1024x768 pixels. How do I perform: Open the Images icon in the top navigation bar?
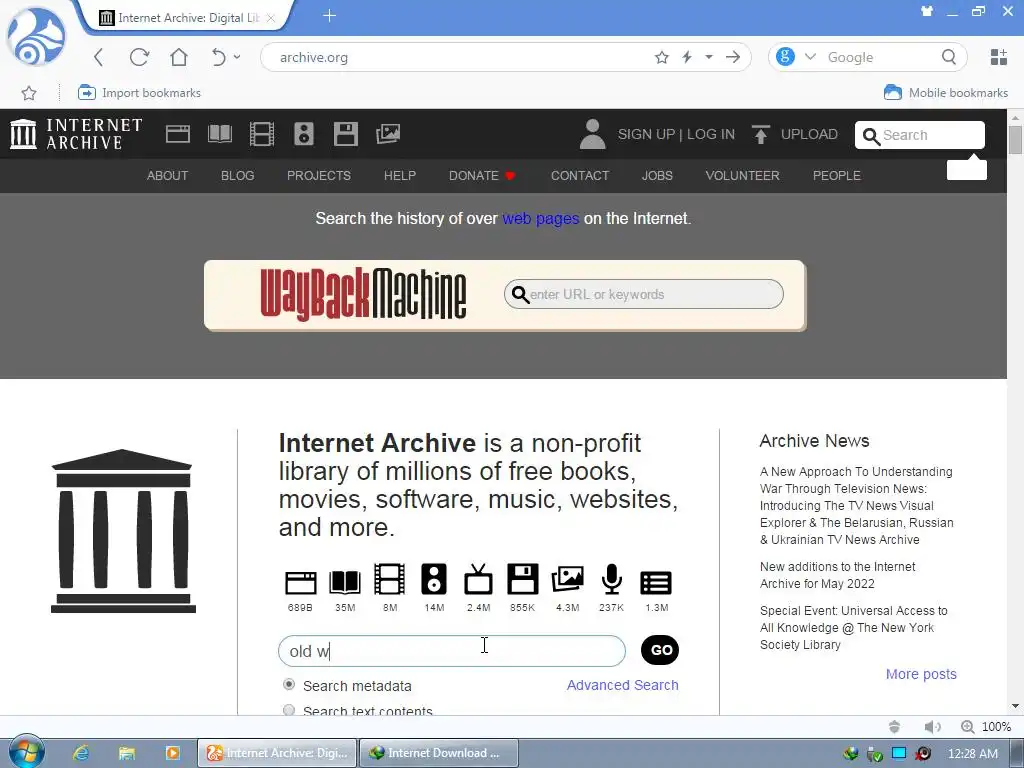(388, 134)
